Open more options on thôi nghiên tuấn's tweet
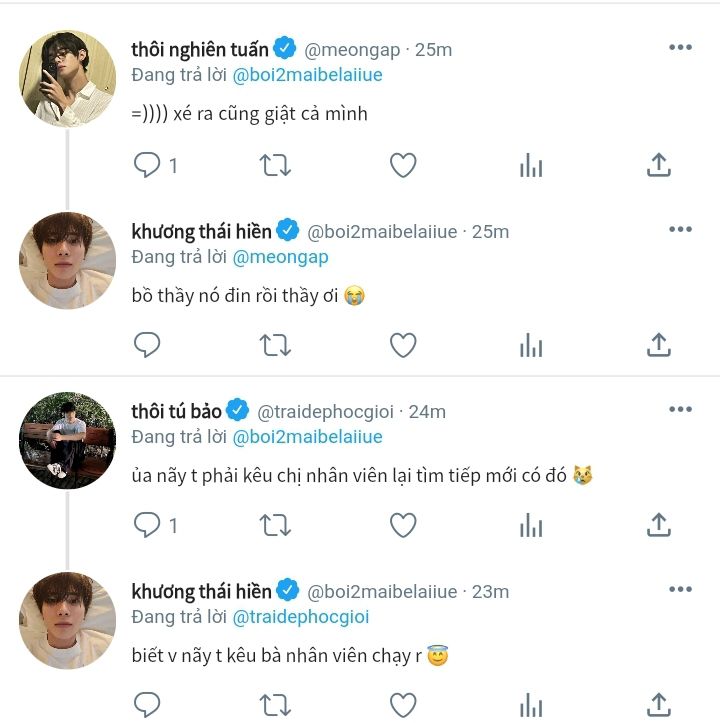720x723 pixels. pos(680,48)
